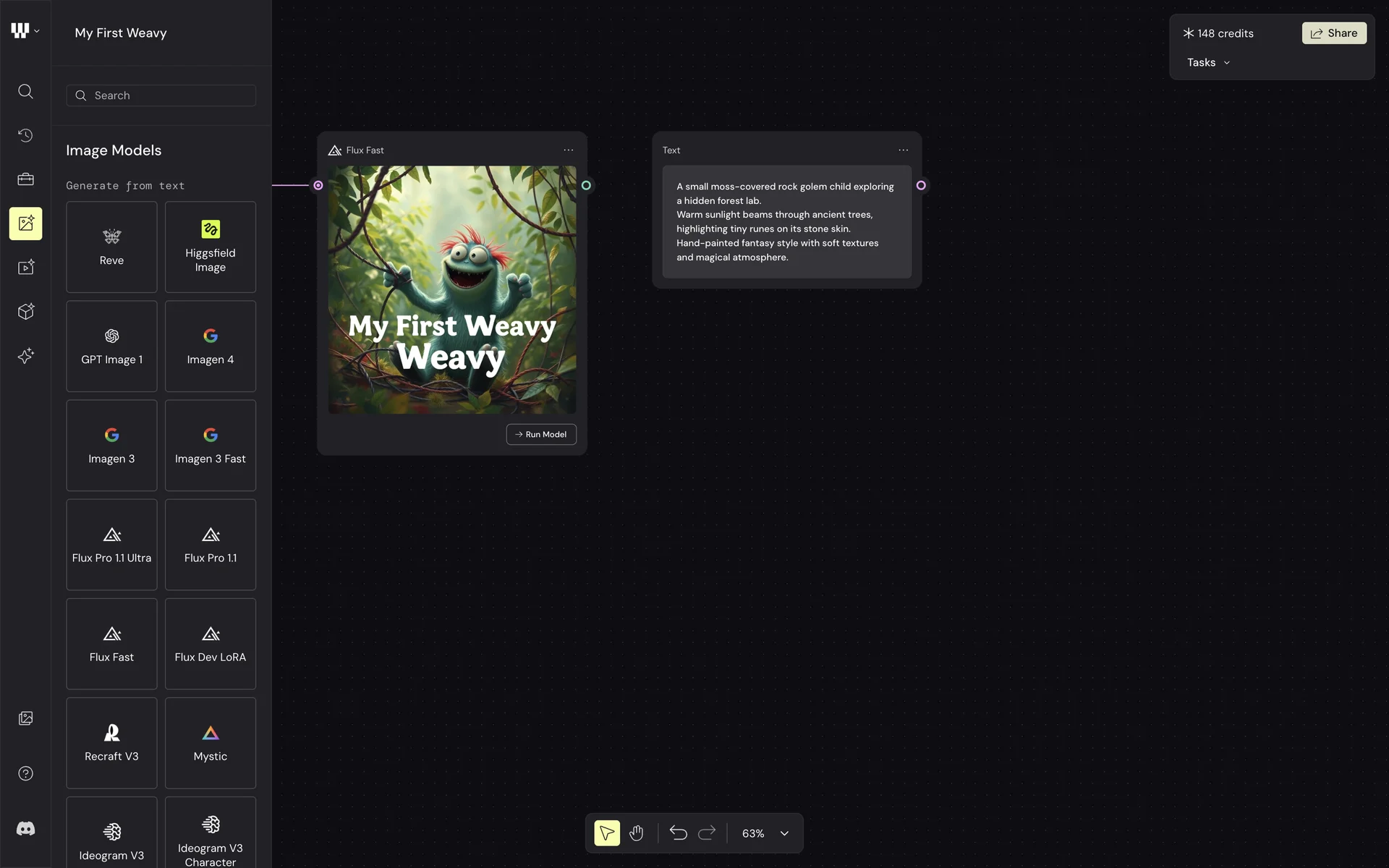Click the Run Model button
Viewport: 1389px width, 868px height.
[x=541, y=434]
